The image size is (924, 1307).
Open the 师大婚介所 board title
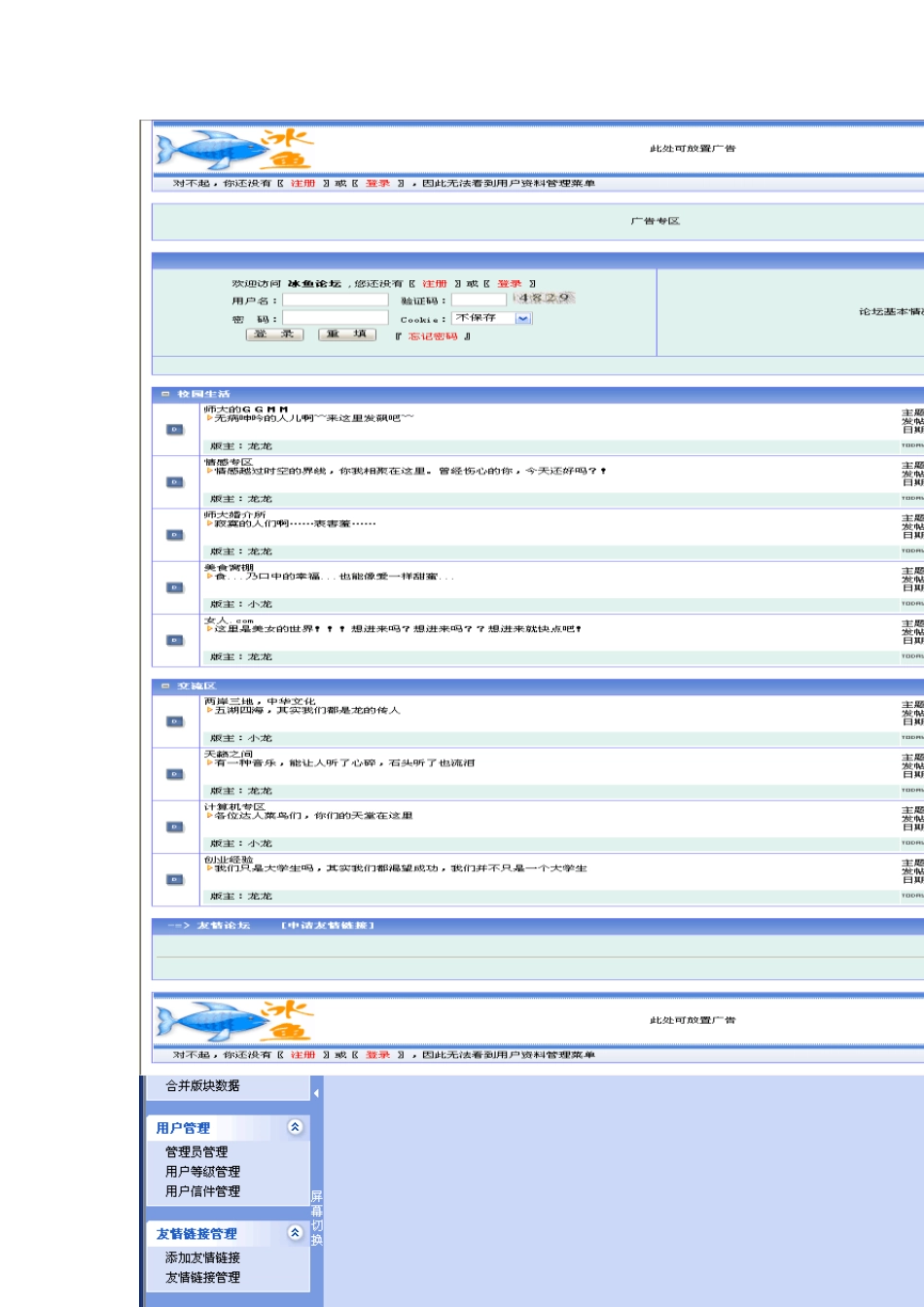coord(234,514)
